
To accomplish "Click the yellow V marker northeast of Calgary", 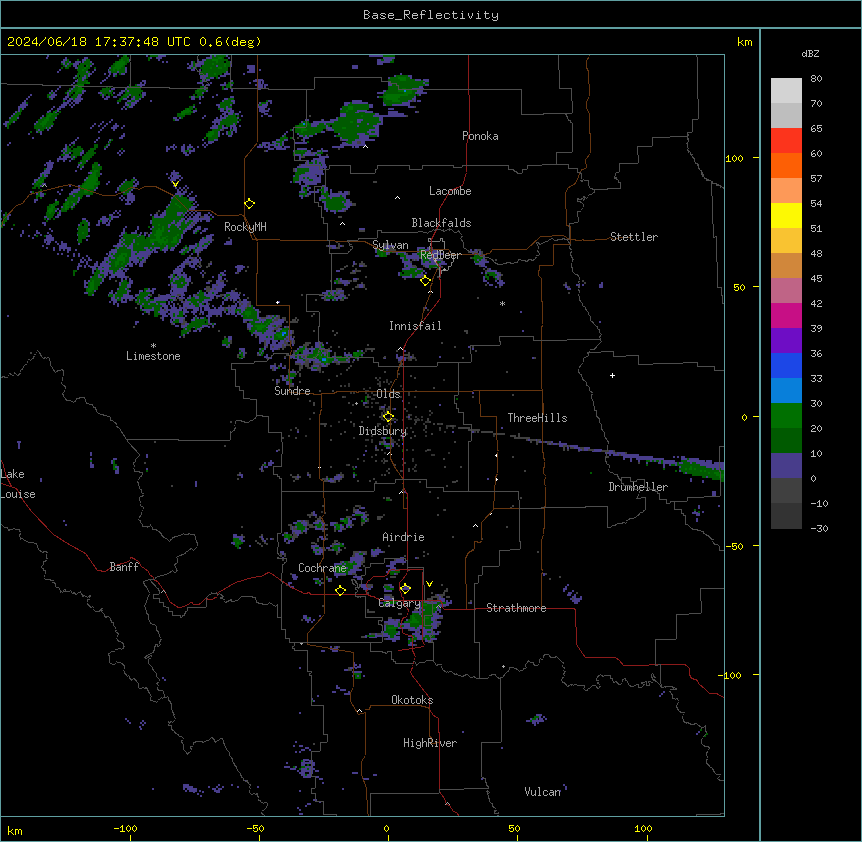I will tap(429, 584).
